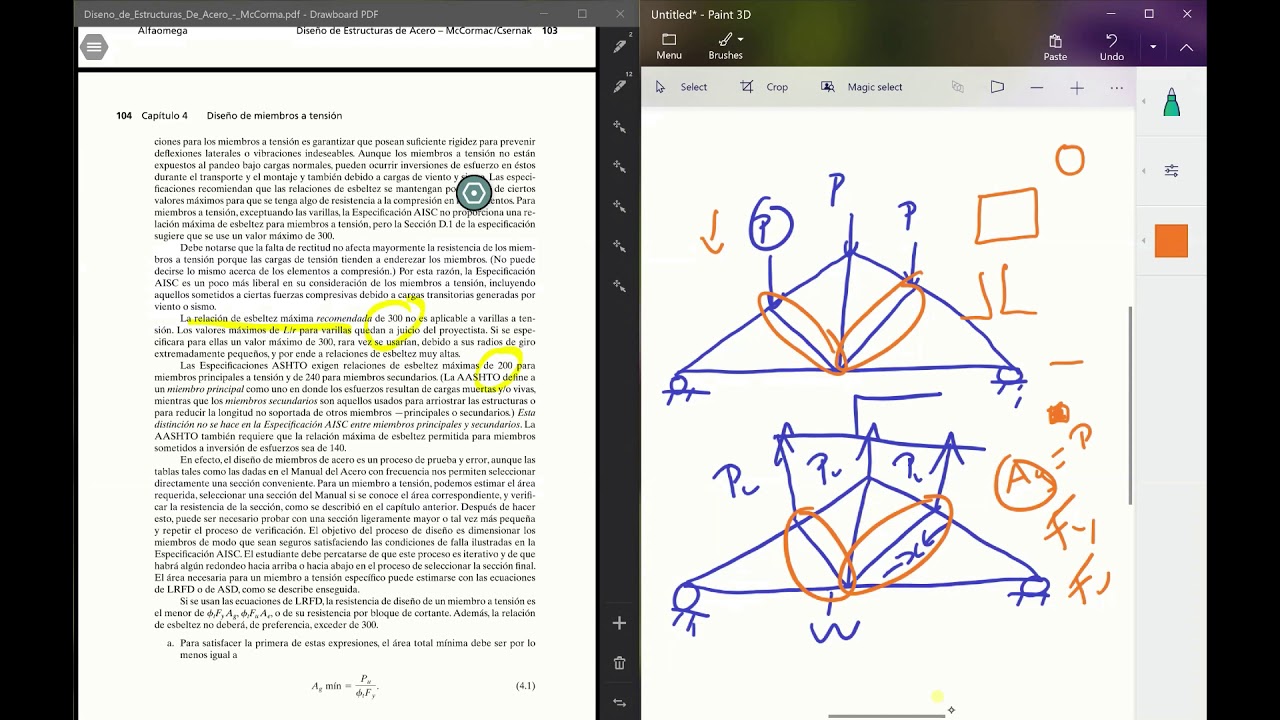Click the equation number '(4.1)'
1280x720 pixels.
point(525,686)
